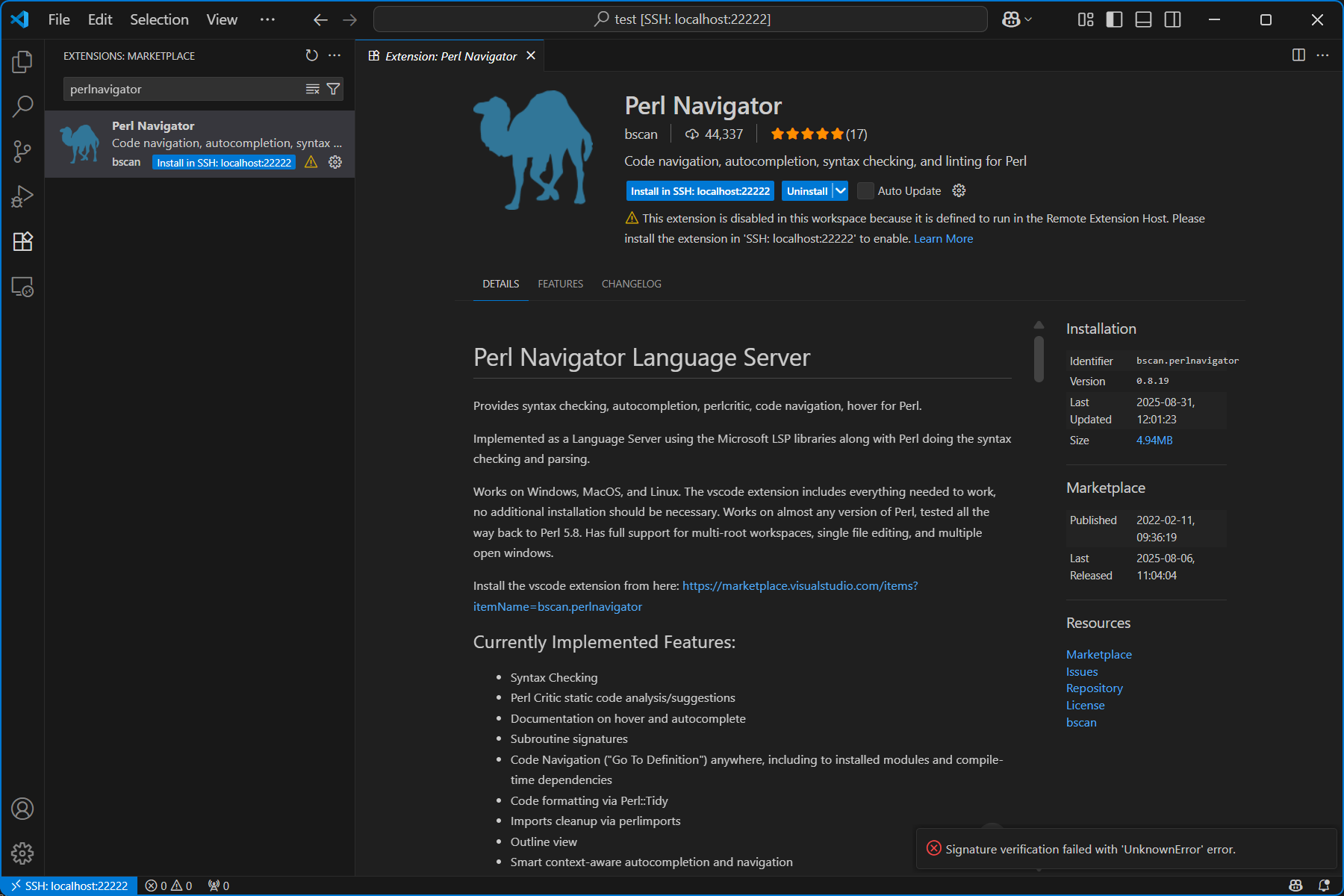
Task: Open the Selection menu
Action: click(x=159, y=19)
